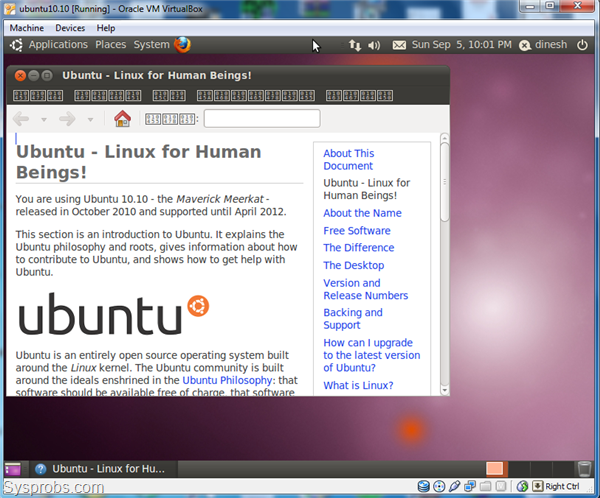
Task: Open the Trash icon in the bottom panel
Action: (x=584, y=469)
